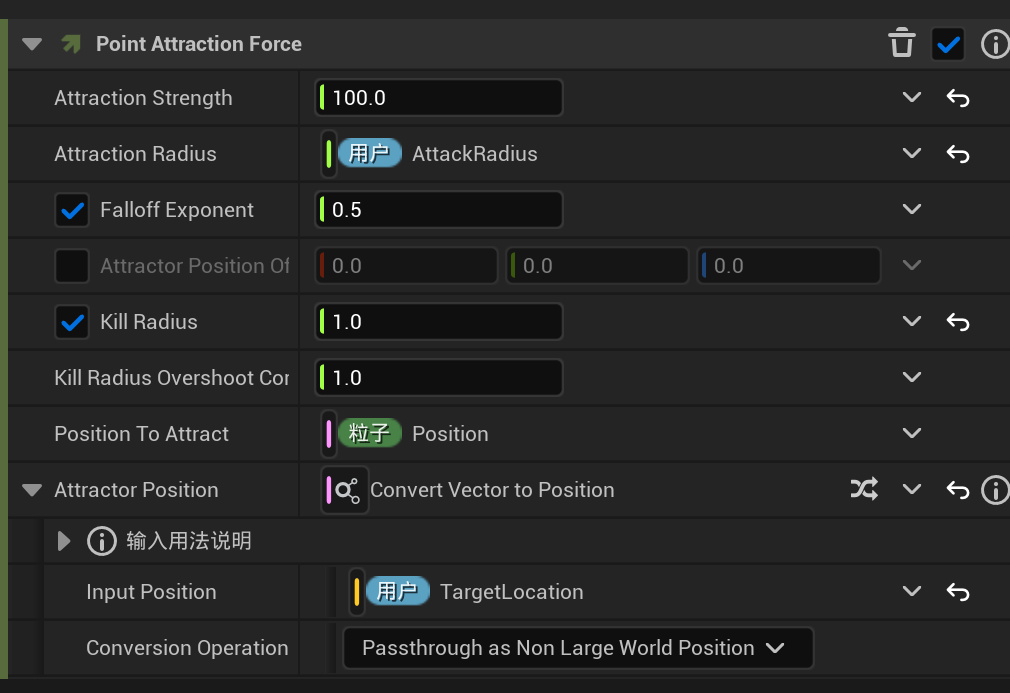
Task: Click the 粒子 Position parameter binding
Action: pyautogui.click(x=414, y=434)
